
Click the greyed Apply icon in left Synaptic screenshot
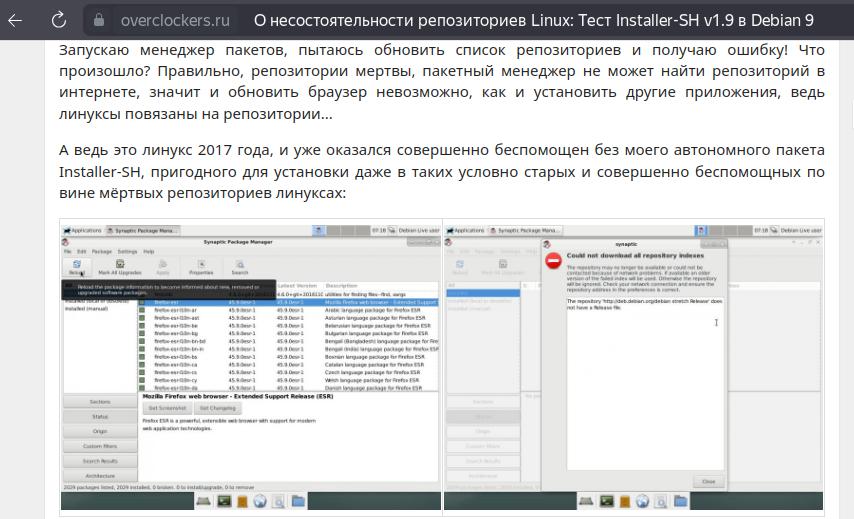[163, 267]
